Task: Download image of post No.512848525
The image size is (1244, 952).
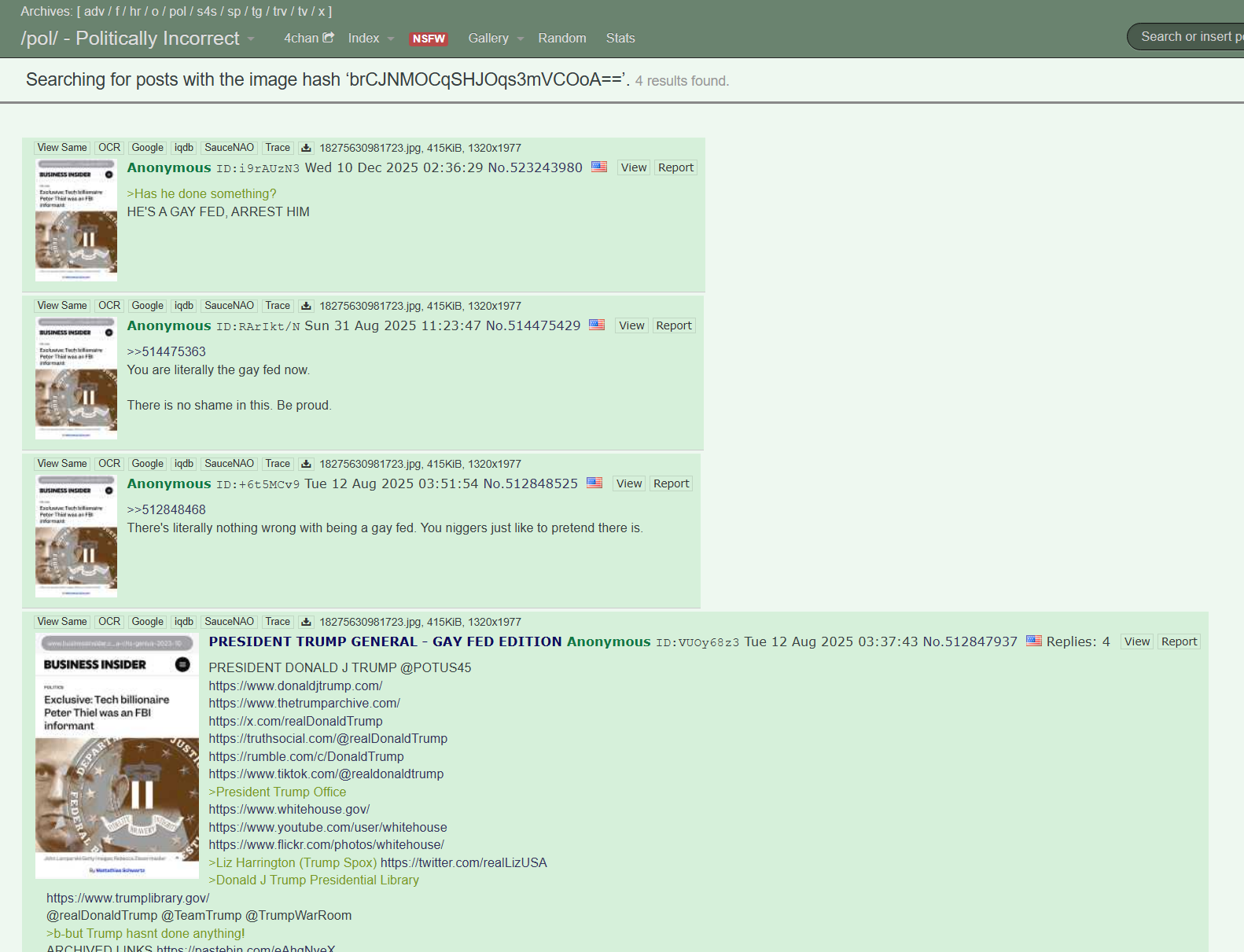Action: coord(306,464)
